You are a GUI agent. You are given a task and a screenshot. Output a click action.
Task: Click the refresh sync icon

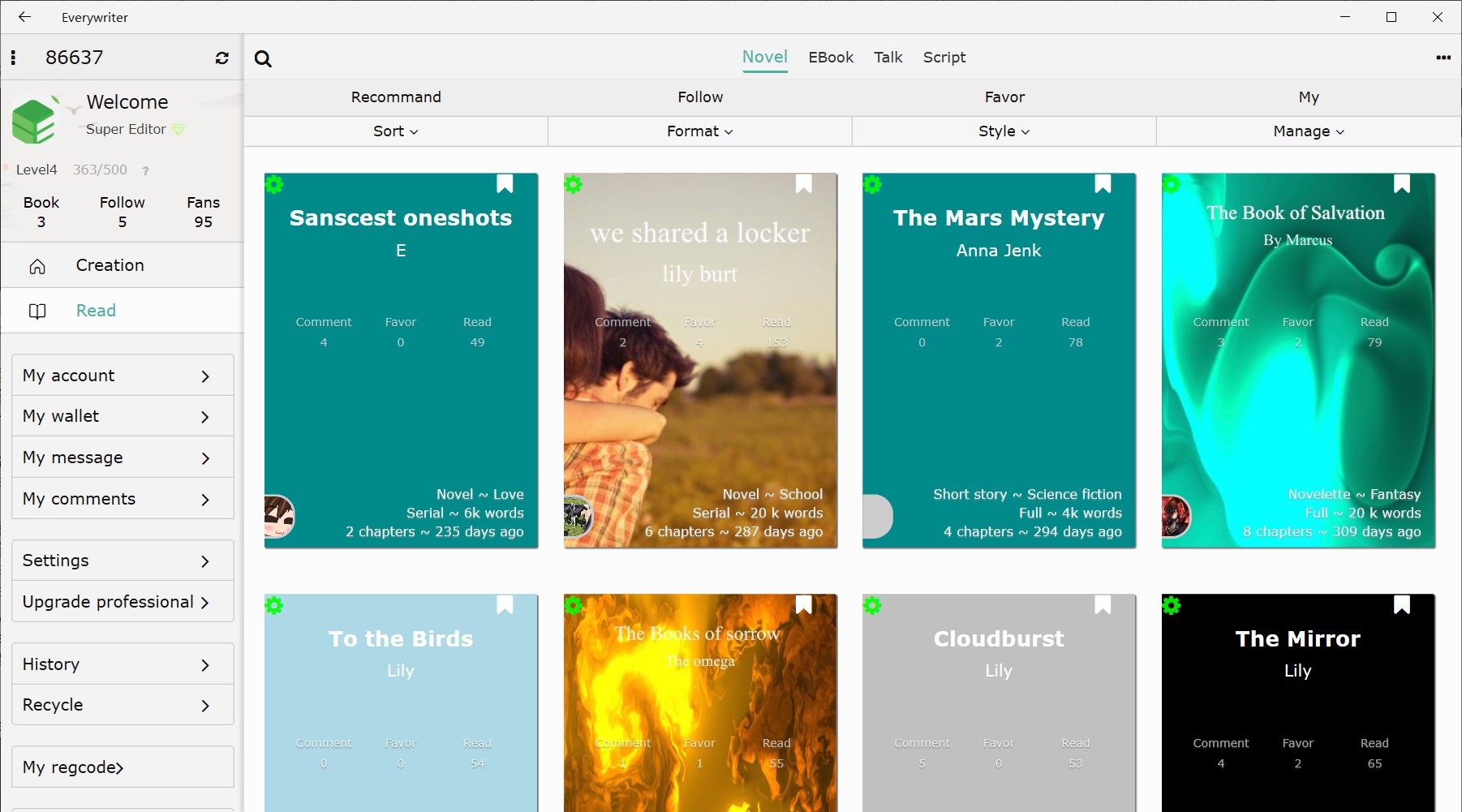pos(221,58)
